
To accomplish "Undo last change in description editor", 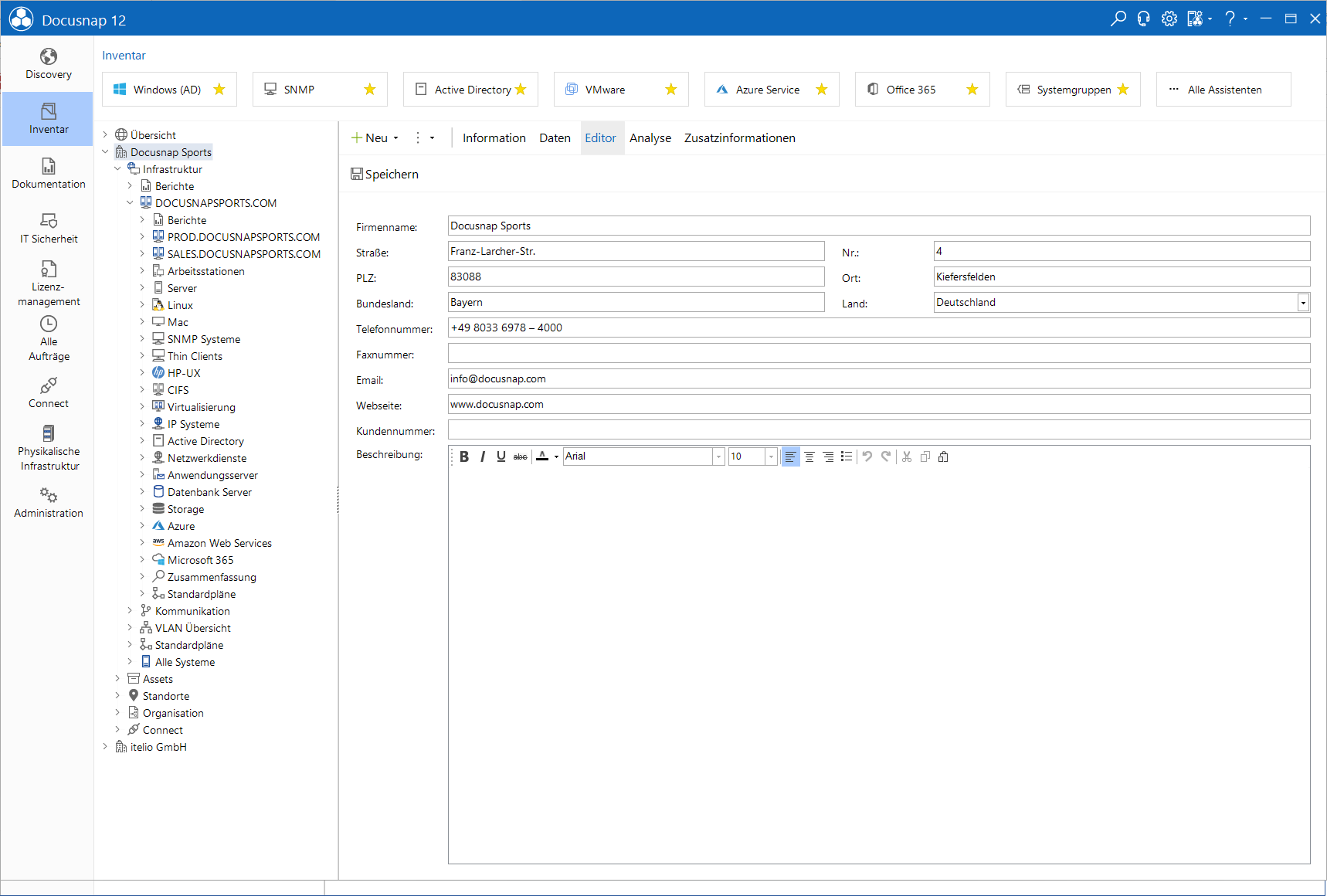I will (867, 456).
